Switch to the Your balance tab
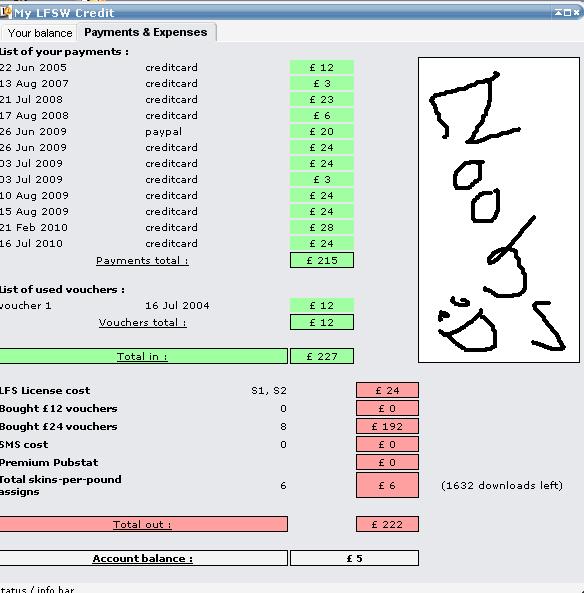This screenshot has width=584, height=593. point(39,33)
